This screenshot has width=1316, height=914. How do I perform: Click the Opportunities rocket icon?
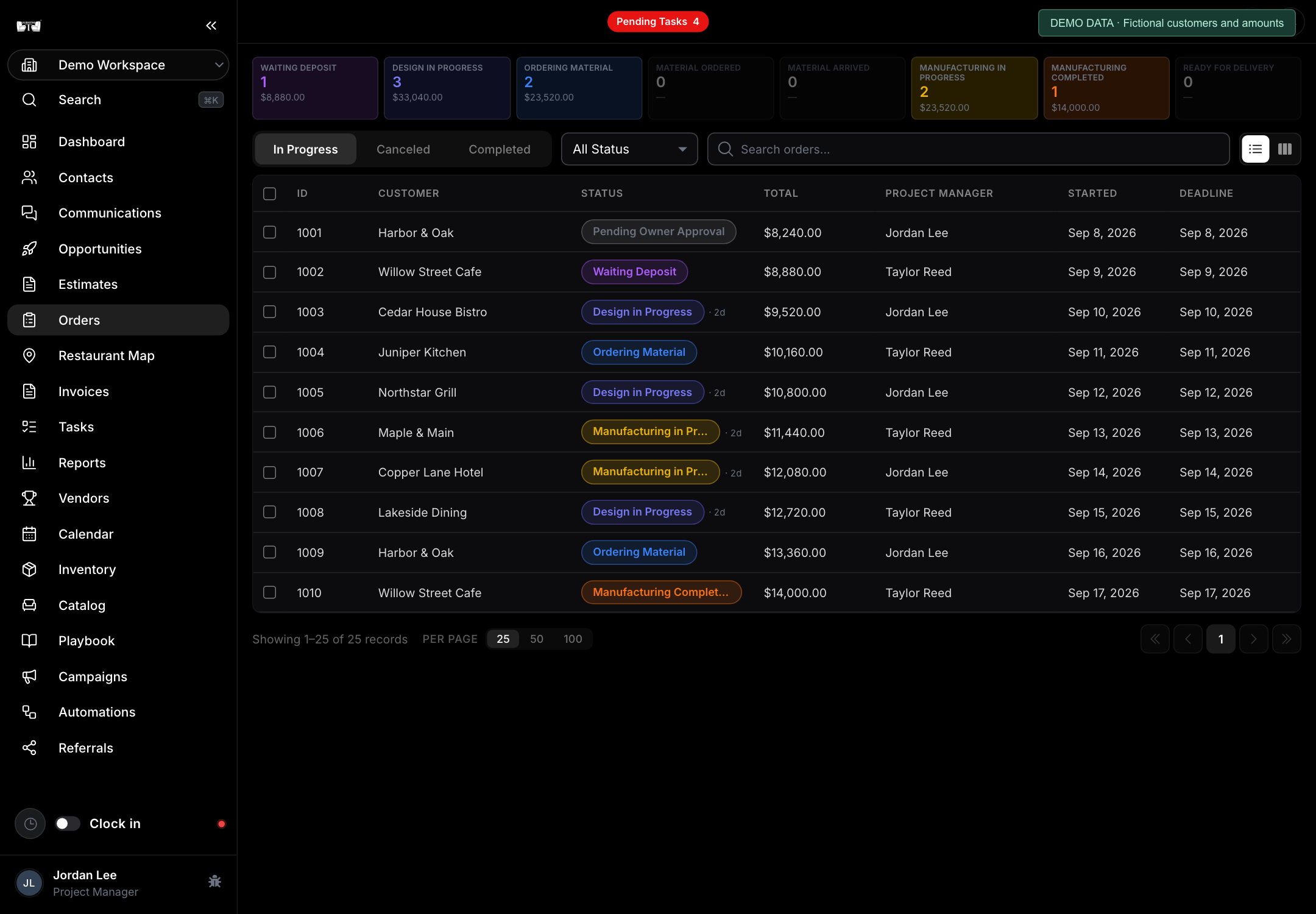tap(29, 249)
